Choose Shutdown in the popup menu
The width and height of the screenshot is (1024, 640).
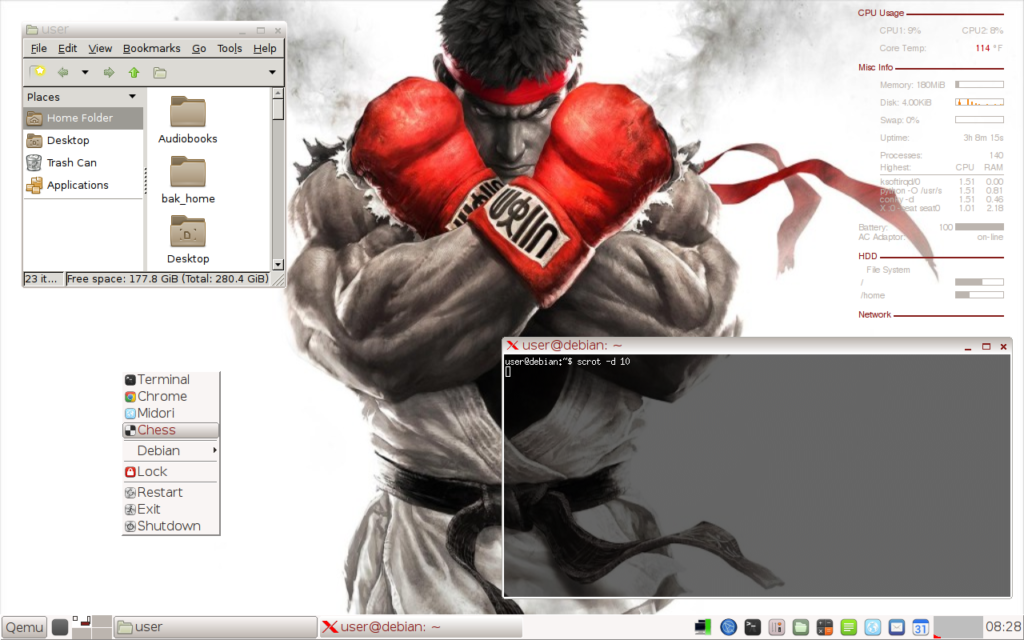click(168, 526)
